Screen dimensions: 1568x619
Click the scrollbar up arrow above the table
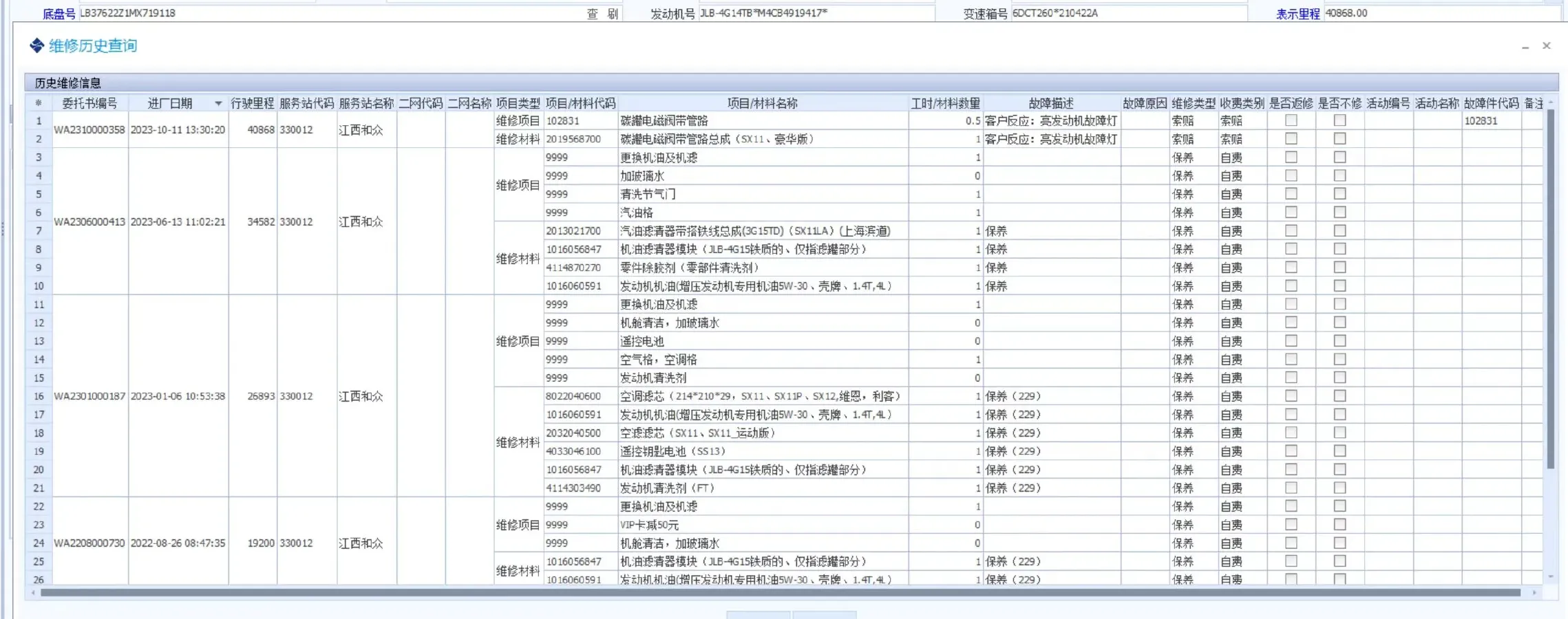point(1551,101)
